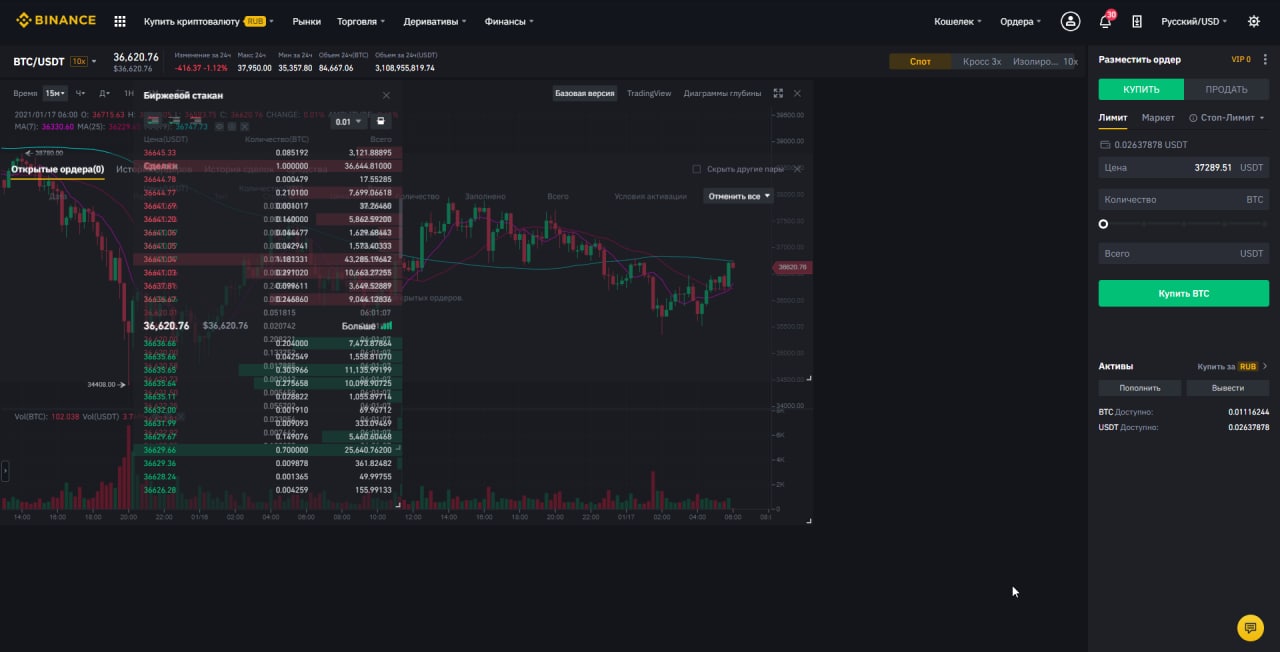Switch to TradingView chart
This screenshot has height=652, width=1280.
click(x=649, y=93)
